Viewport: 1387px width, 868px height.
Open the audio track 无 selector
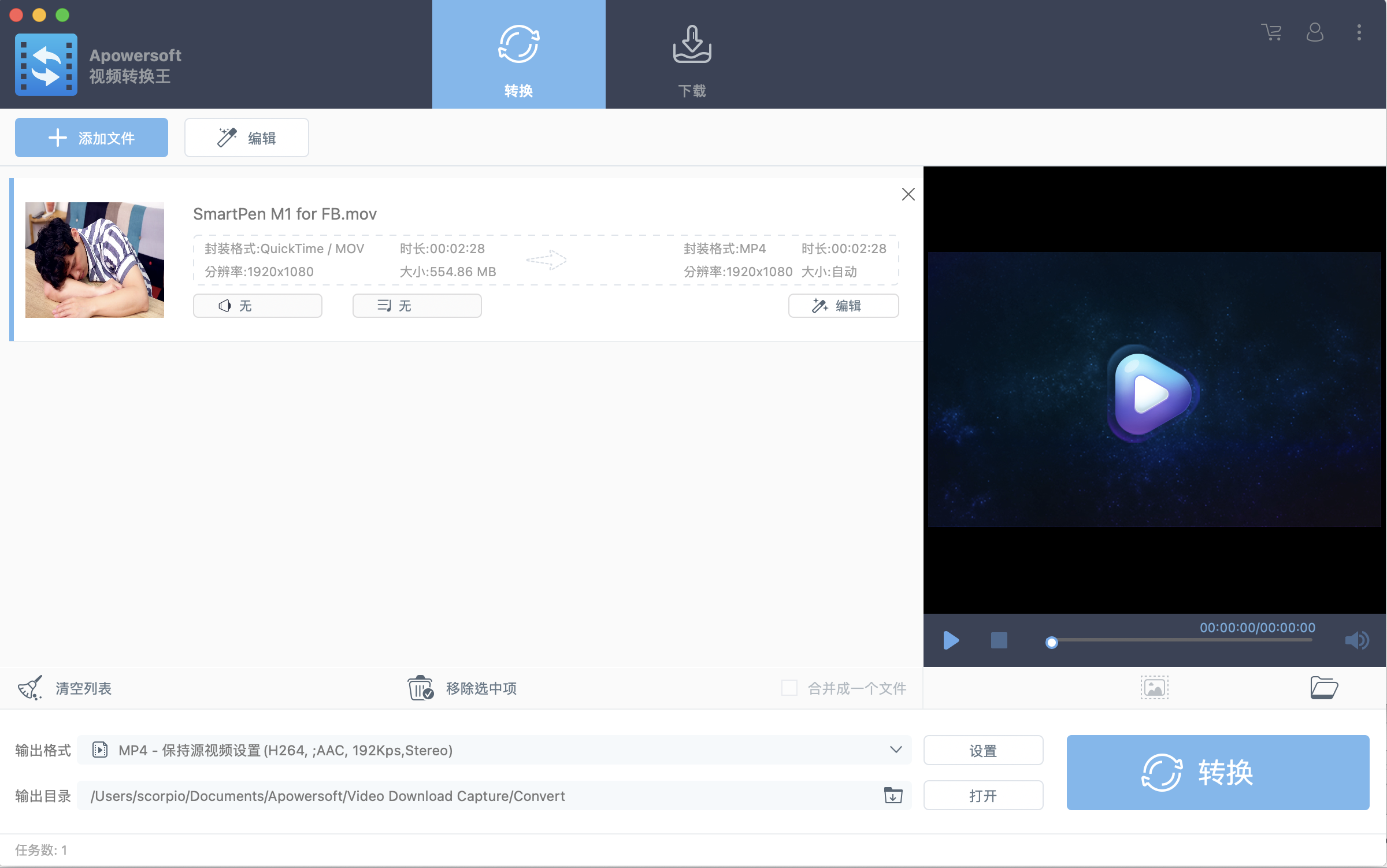tap(257, 306)
